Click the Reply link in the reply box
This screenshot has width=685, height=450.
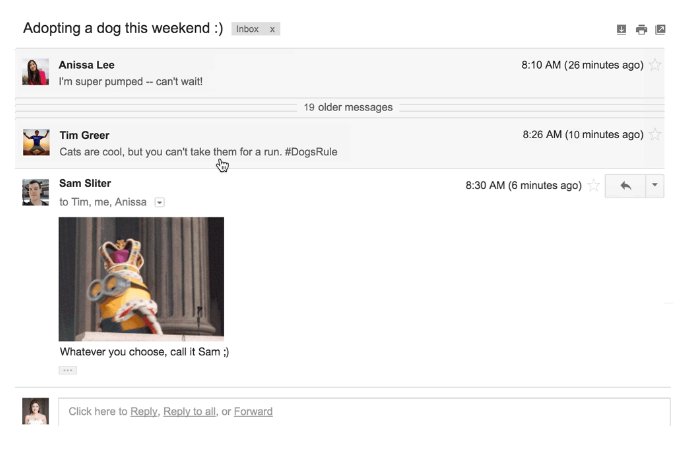point(144,412)
